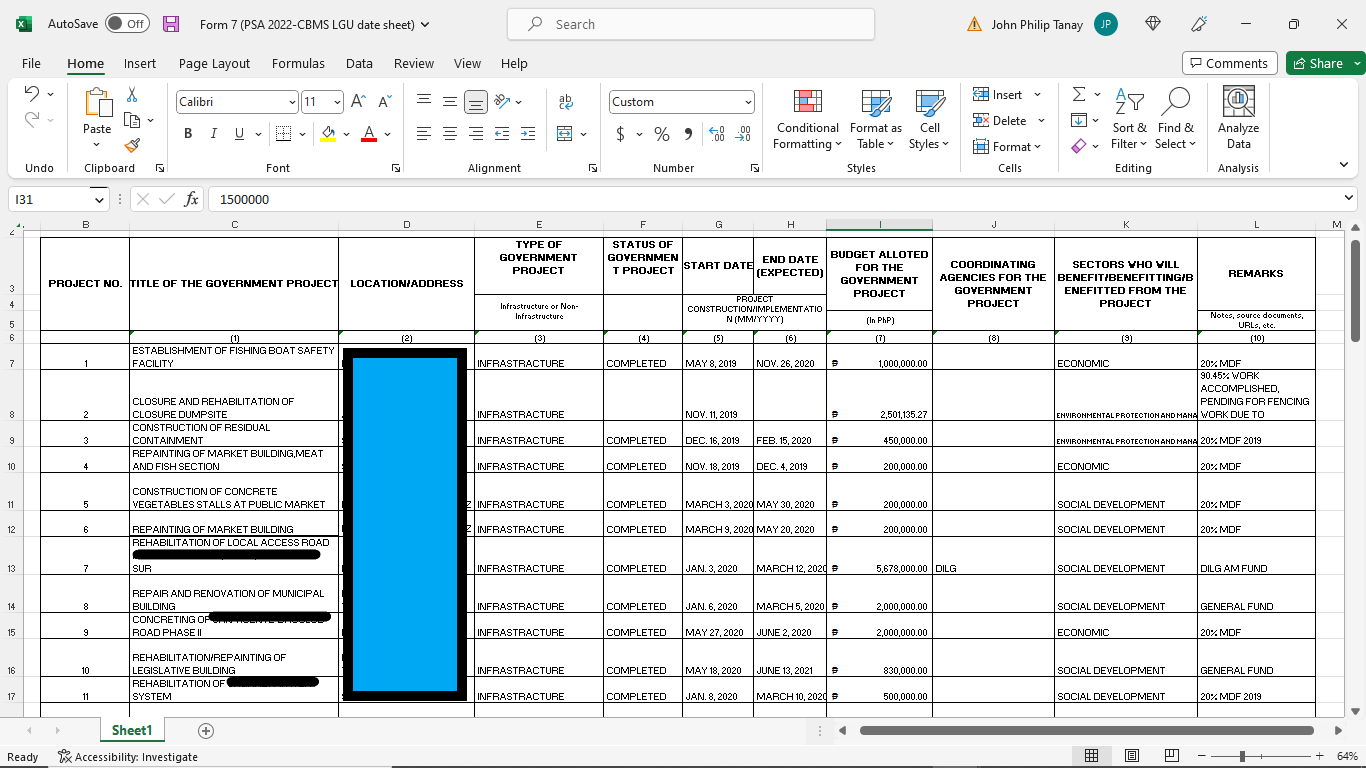Click the Copy icon in Clipboard group
Viewport: 1366px width, 768px height.
coord(132,120)
